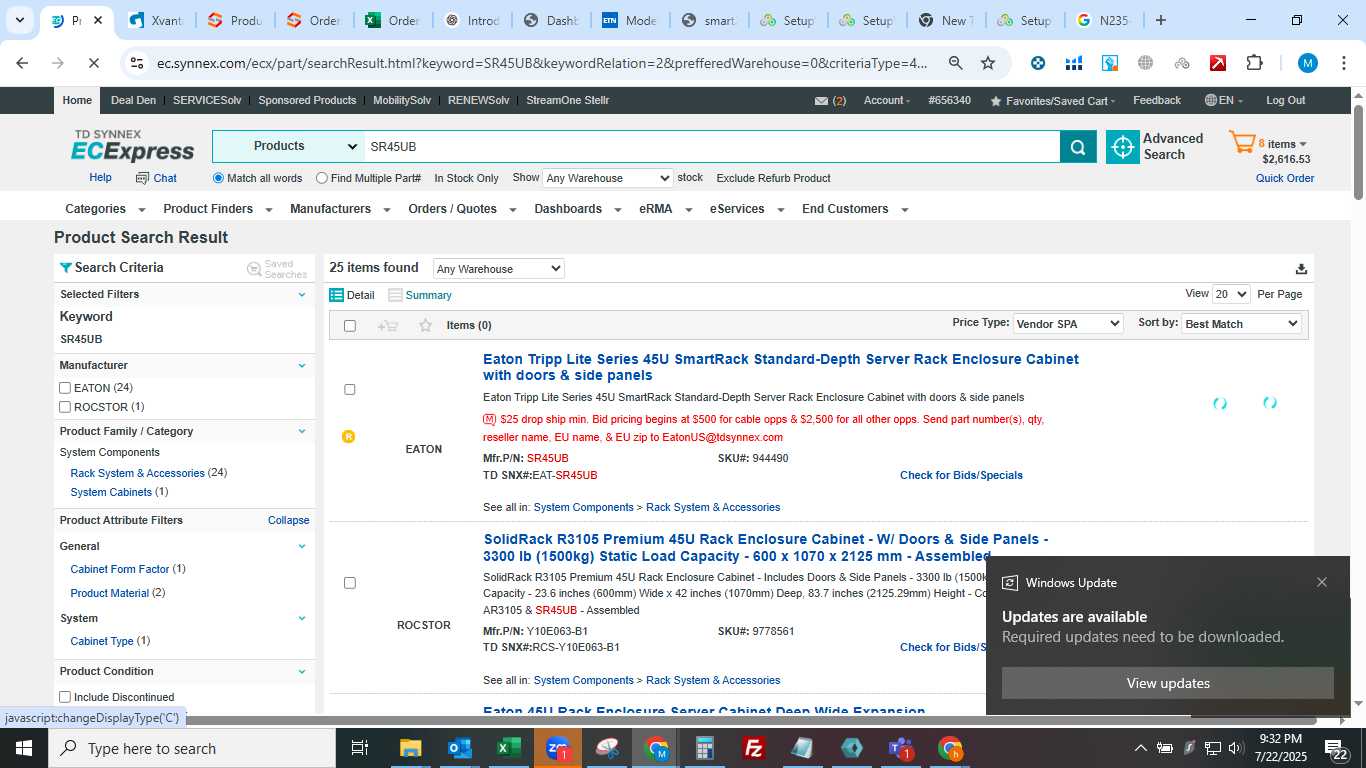Open Outlook from the taskbar
Viewport: 1366px width, 768px height.
(460, 748)
